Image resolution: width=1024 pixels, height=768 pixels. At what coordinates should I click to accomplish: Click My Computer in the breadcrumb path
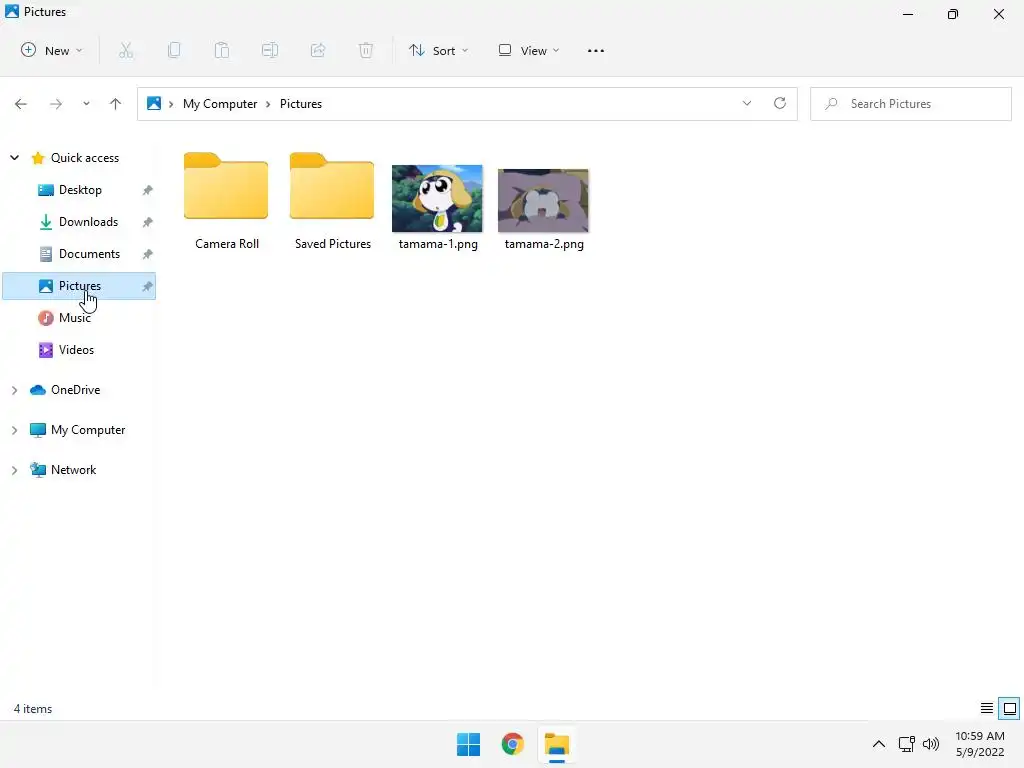coord(220,104)
